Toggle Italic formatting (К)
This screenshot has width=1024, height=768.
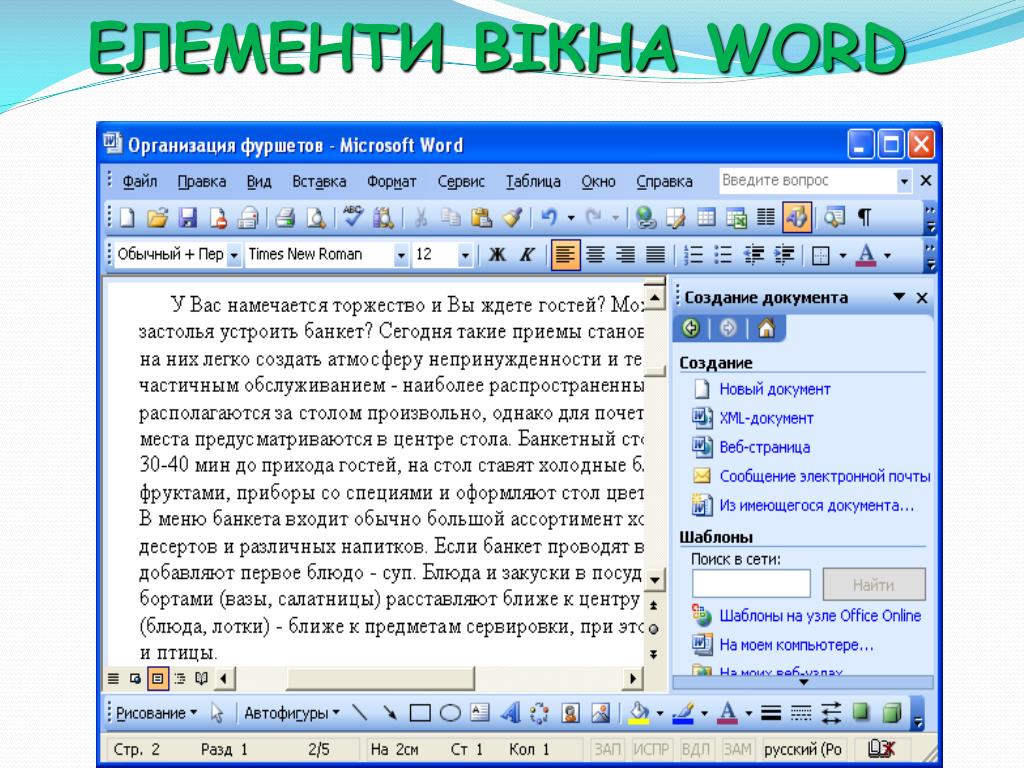[527, 255]
